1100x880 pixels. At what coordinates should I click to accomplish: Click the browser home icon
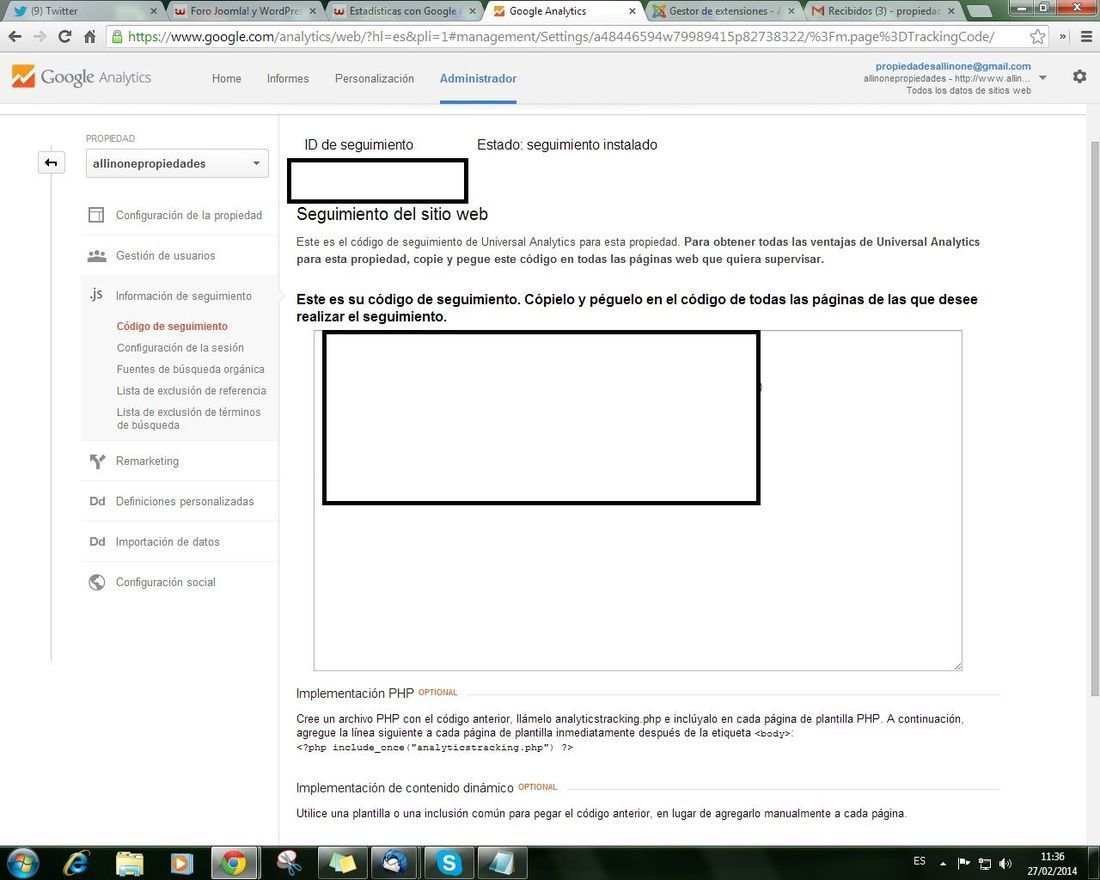click(90, 36)
